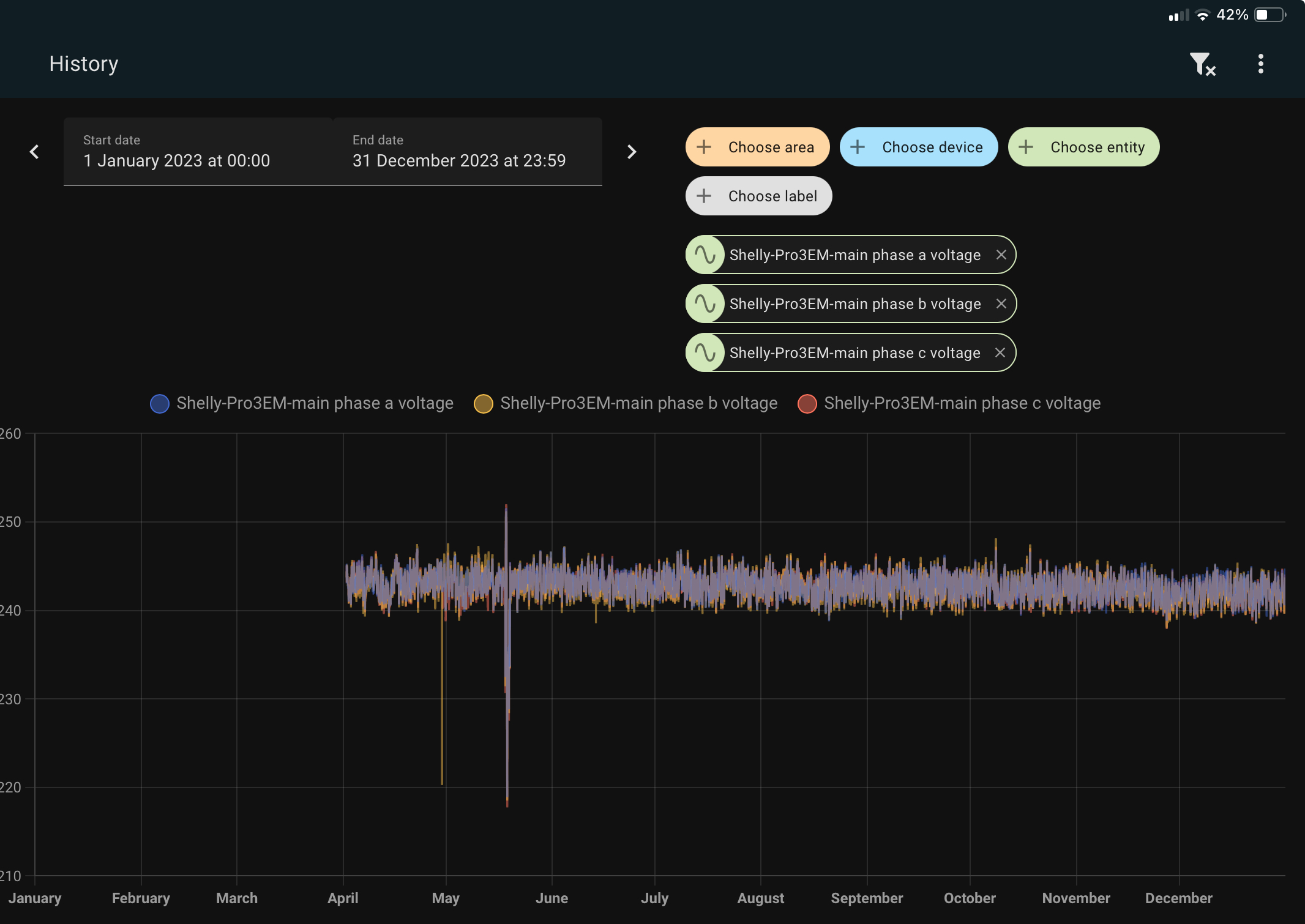This screenshot has height=924, width=1305.
Task: Toggle phase b voltage legend series
Action: pos(626,403)
